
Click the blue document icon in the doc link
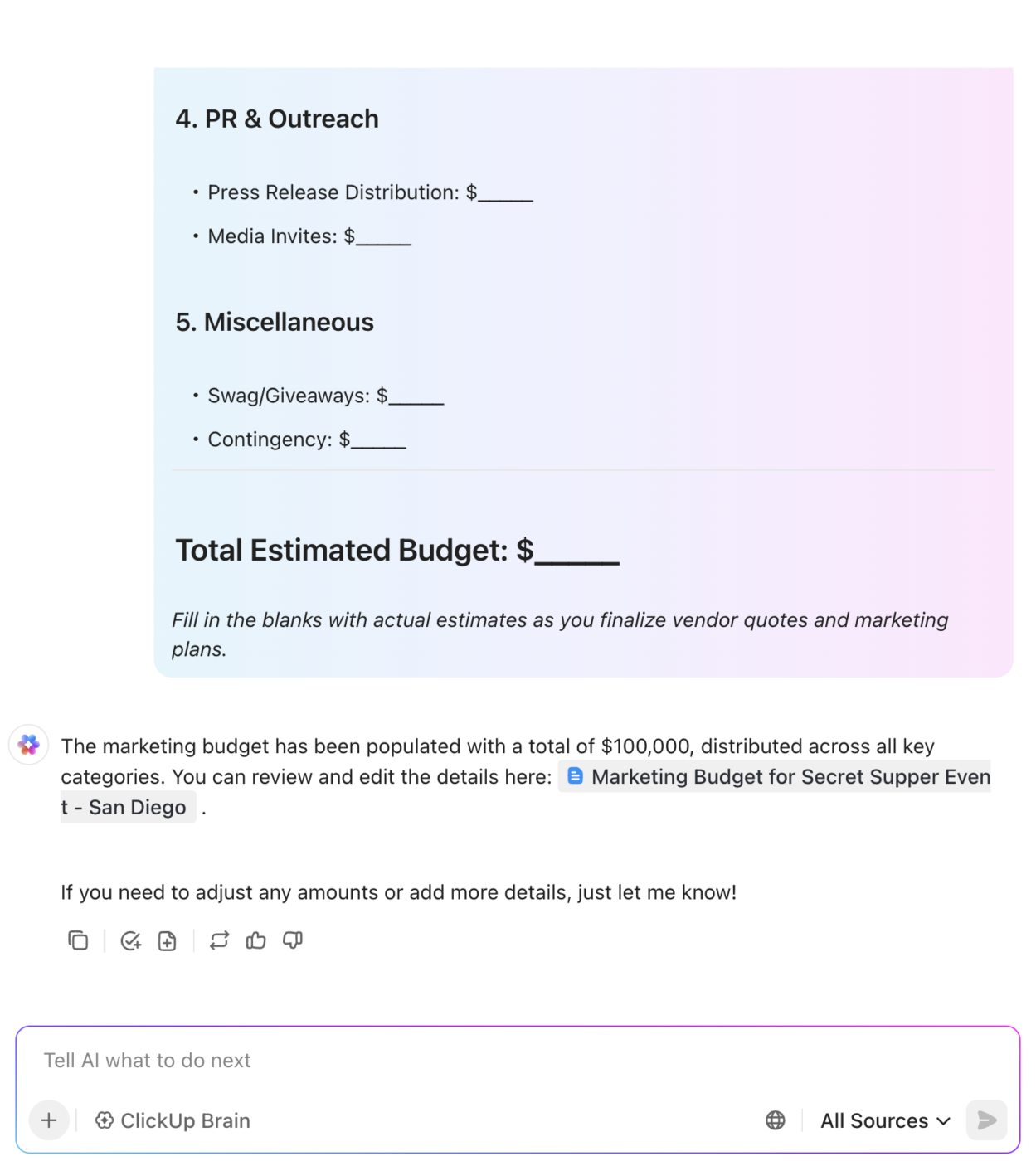575,776
